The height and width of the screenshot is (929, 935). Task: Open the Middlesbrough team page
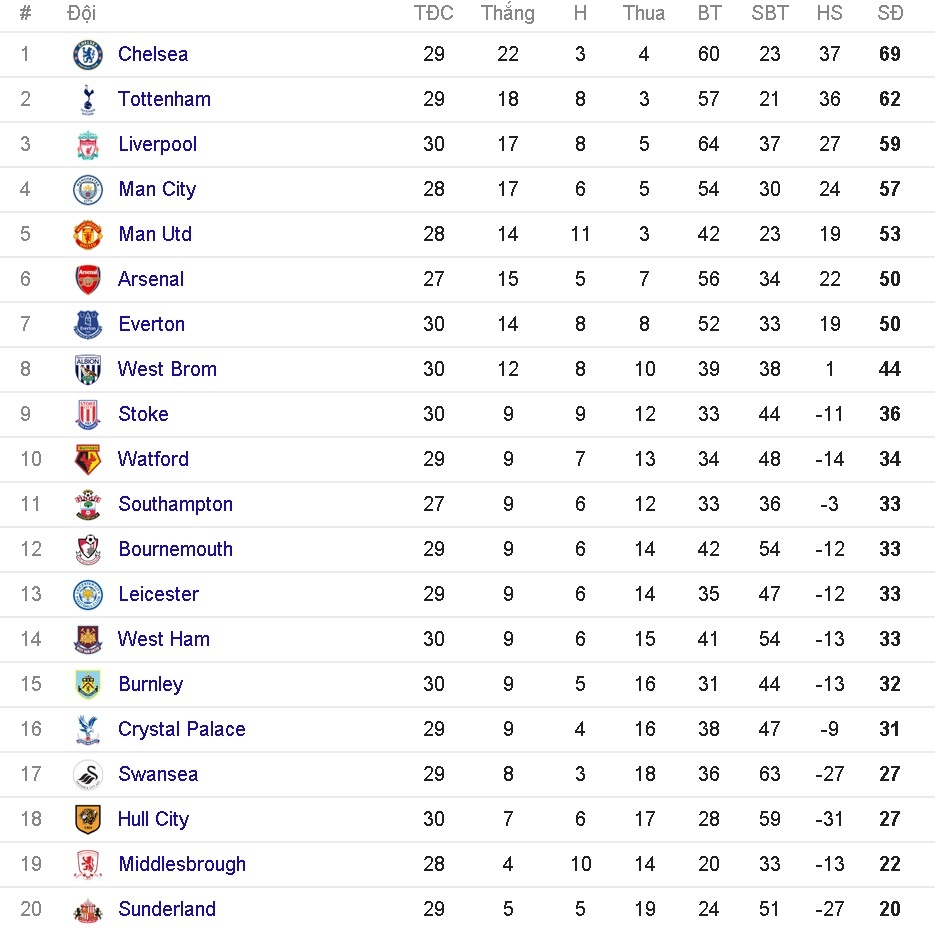tap(181, 864)
